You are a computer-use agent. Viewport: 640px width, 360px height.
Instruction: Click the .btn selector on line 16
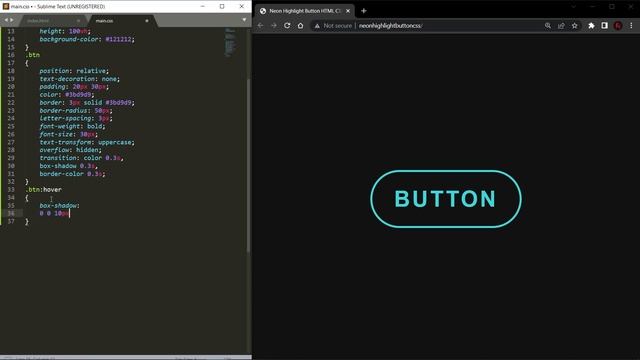[x=33, y=55]
